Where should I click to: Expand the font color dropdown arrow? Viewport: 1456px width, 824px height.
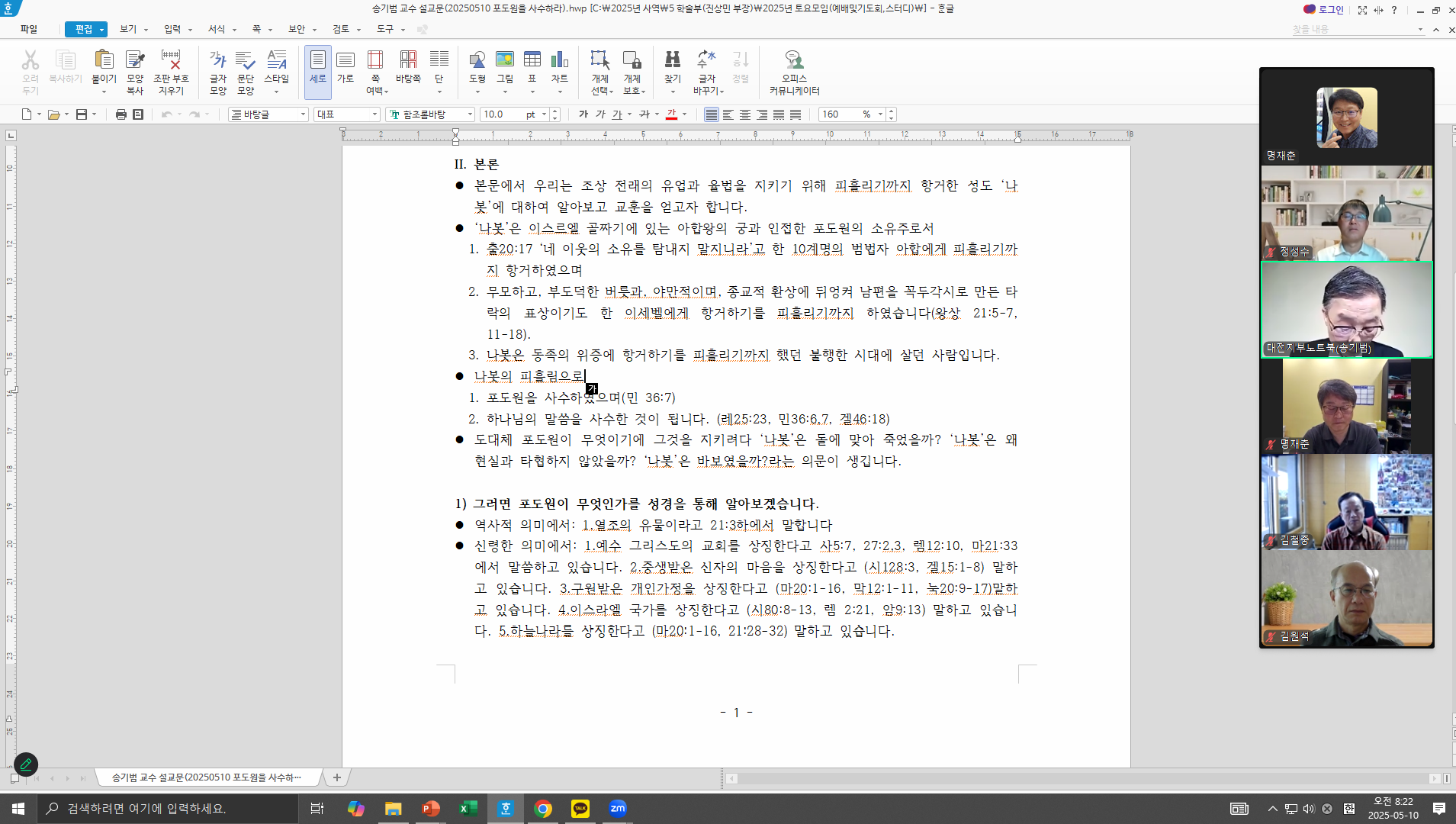(684, 114)
